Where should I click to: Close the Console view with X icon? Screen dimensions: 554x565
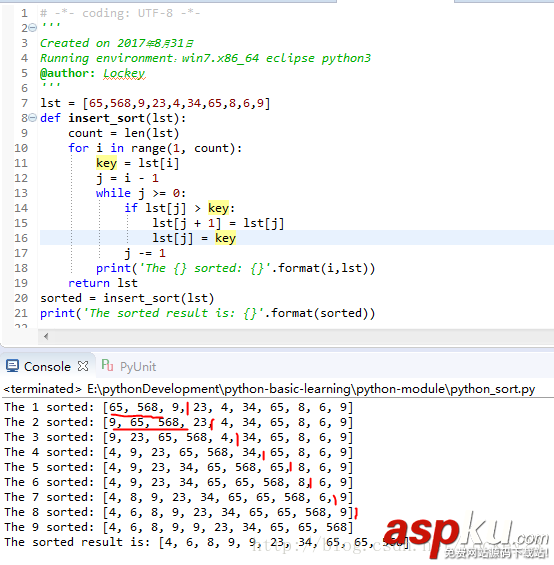[83, 366]
